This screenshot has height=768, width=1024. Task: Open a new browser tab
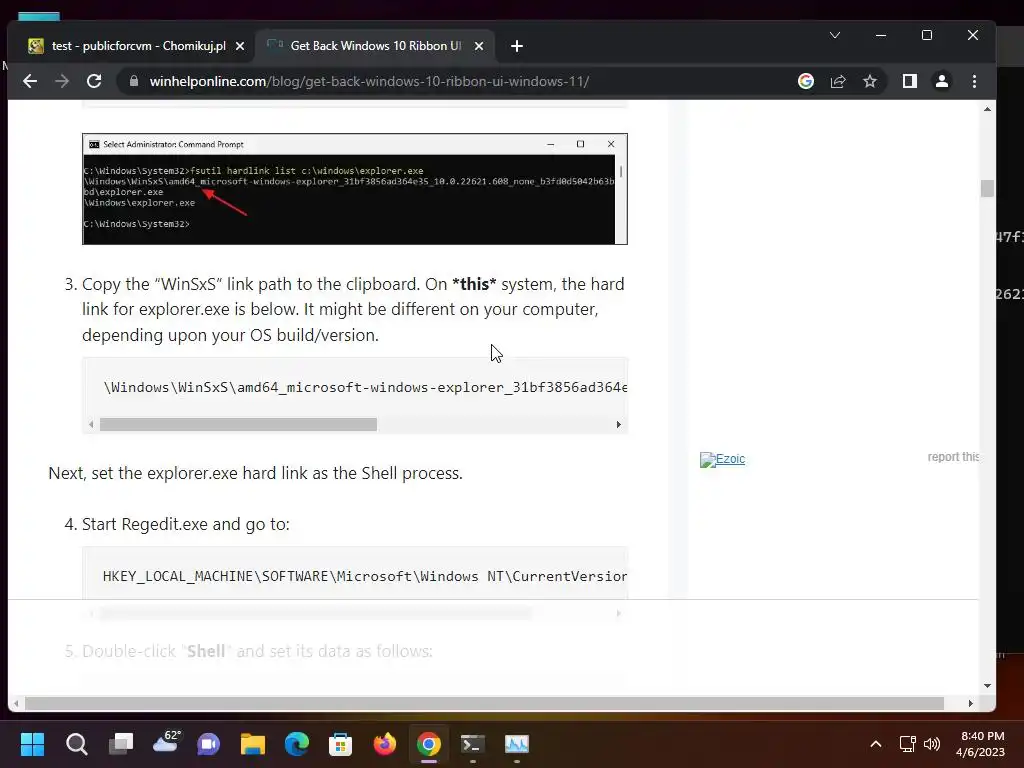(x=517, y=46)
